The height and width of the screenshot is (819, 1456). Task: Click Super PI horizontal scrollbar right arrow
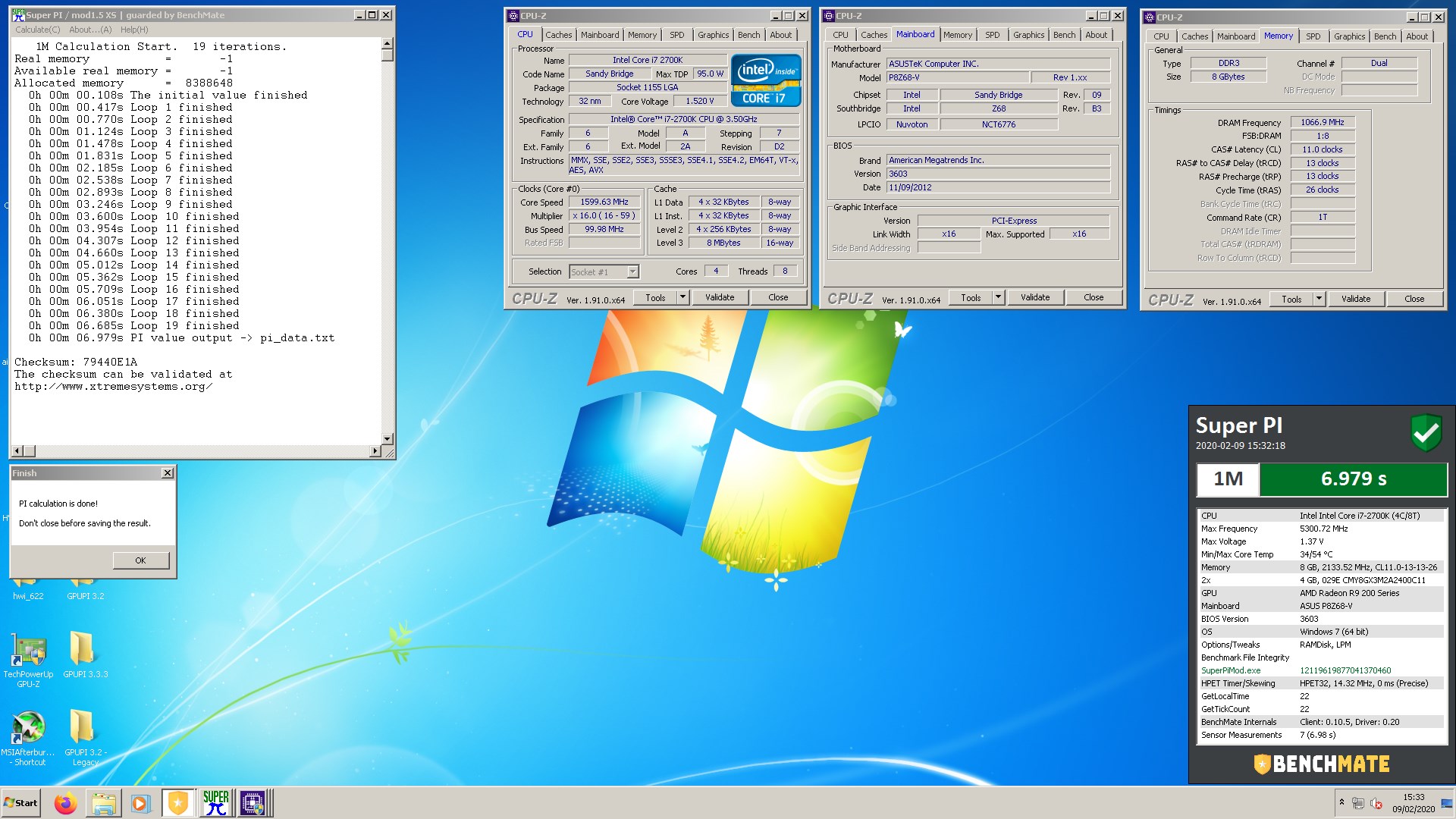click(375, 451)
